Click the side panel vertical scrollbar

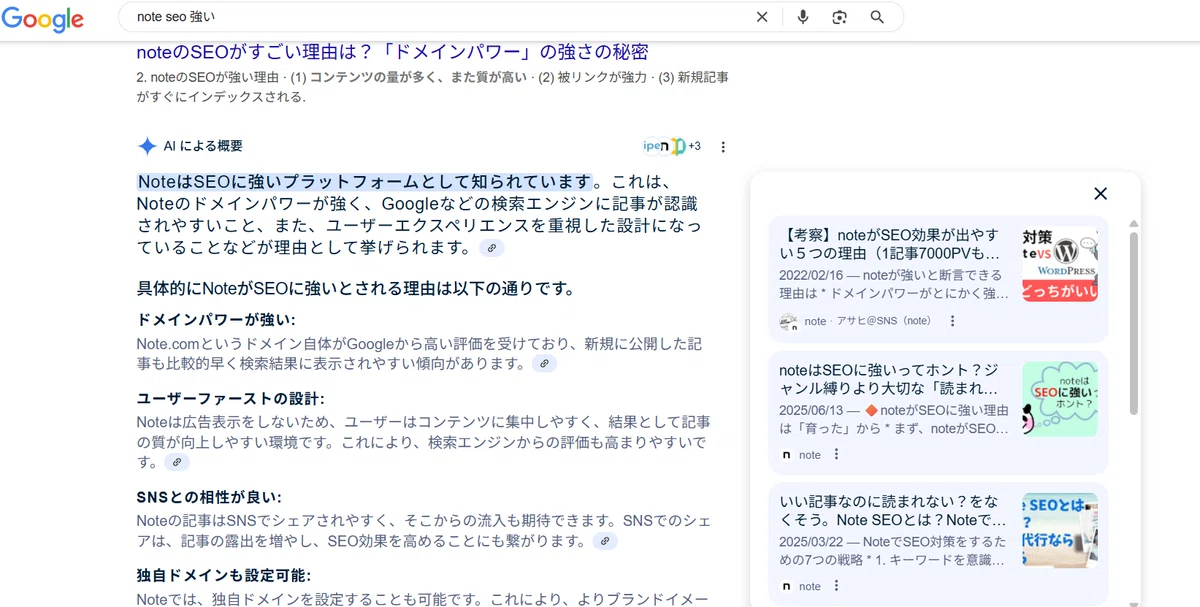[1133, 322]
